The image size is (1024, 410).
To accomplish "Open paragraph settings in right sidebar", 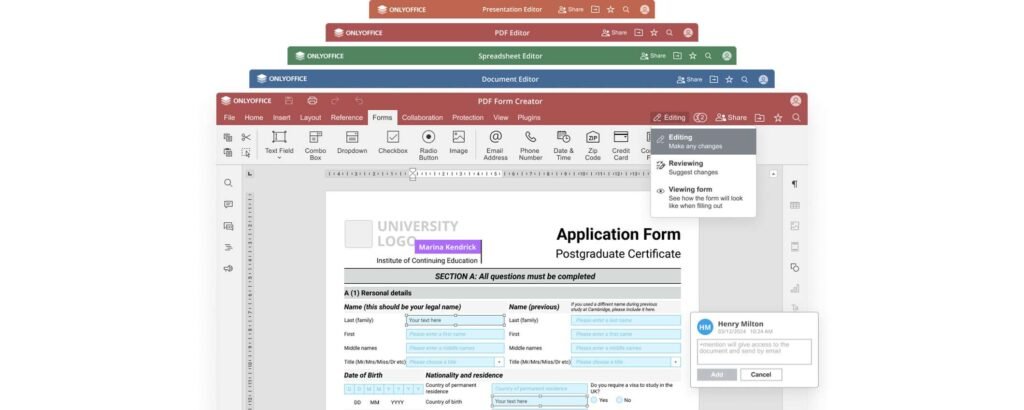I will [794, 184].
